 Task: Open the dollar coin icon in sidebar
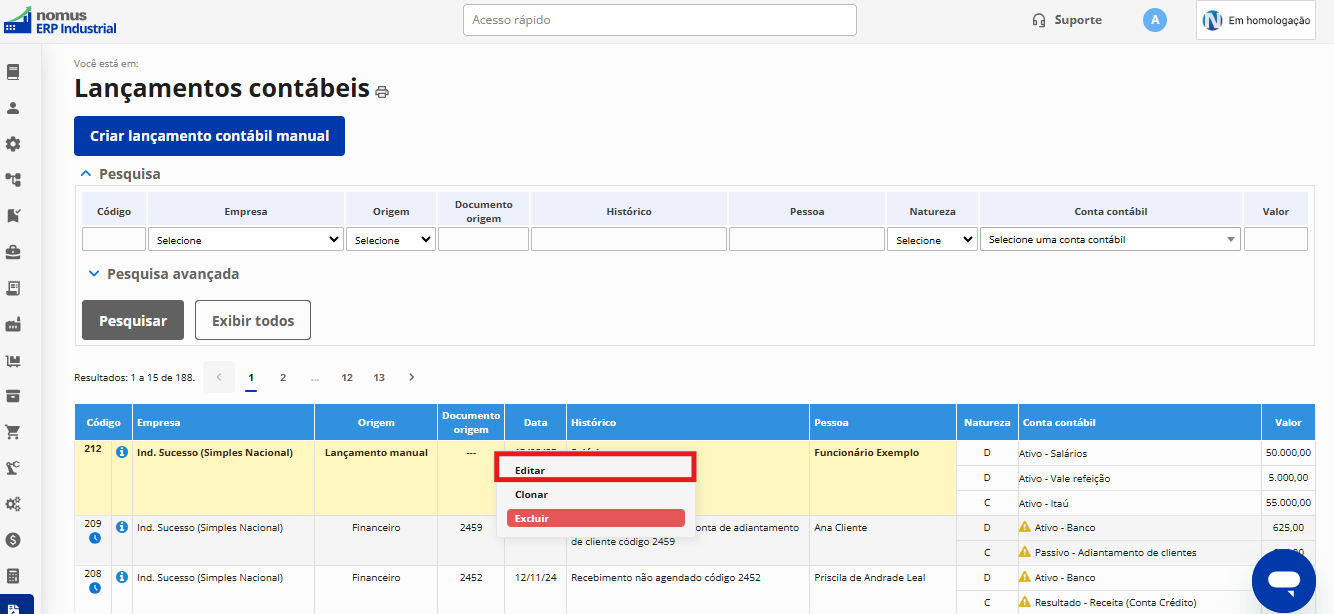(13, 540)
